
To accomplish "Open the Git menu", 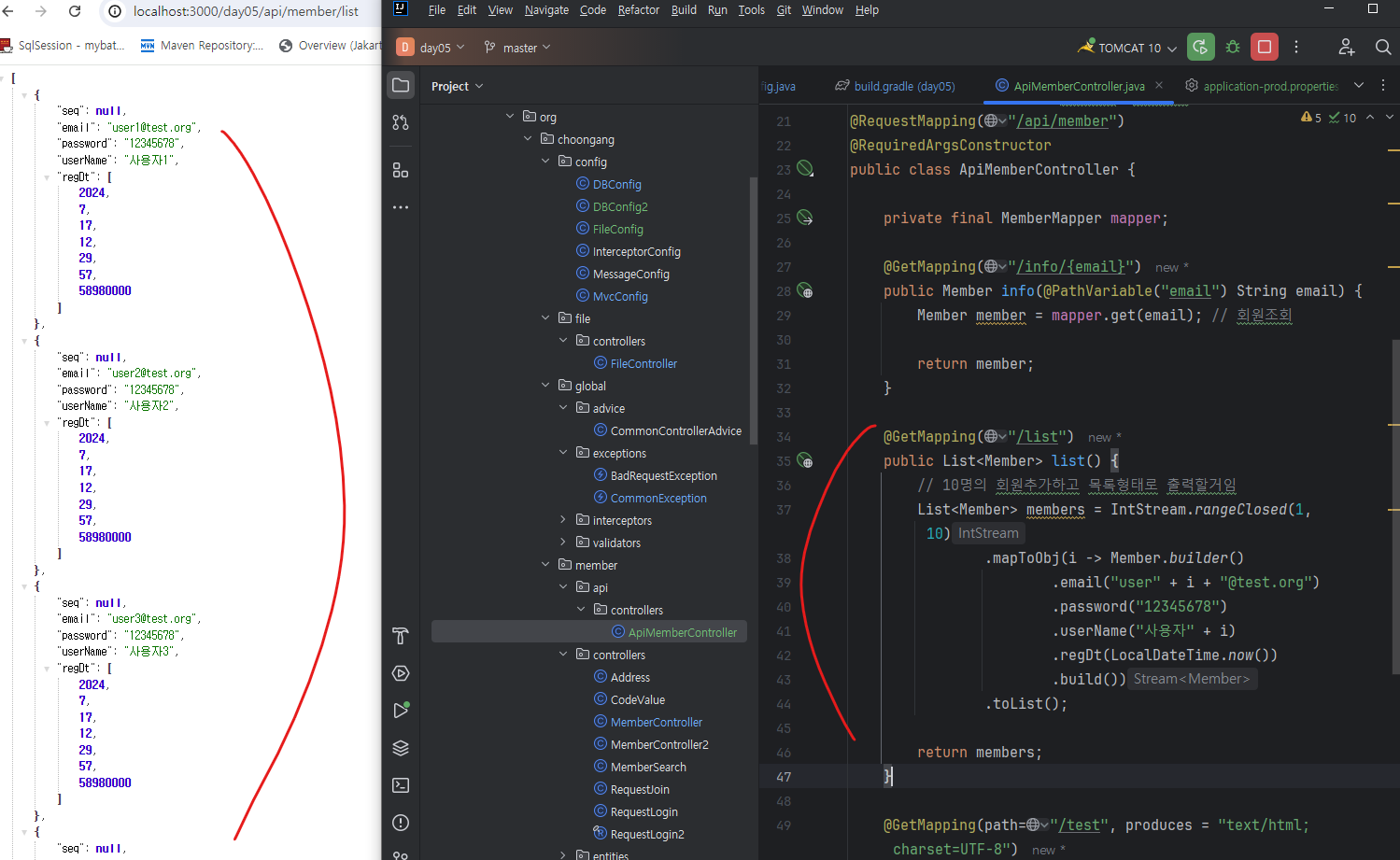I will pyautogui.click(x=784, y=10).
